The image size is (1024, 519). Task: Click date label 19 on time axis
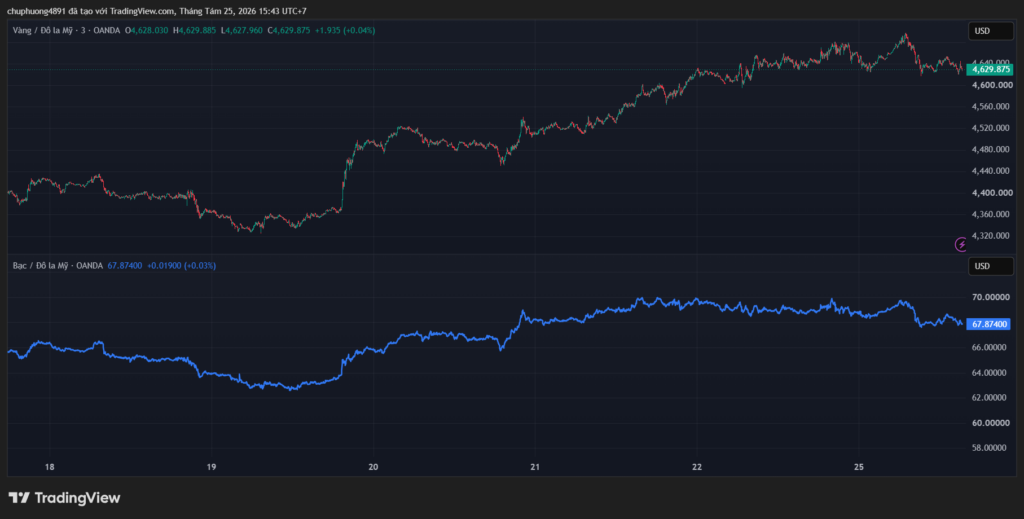tap(211, 467)
